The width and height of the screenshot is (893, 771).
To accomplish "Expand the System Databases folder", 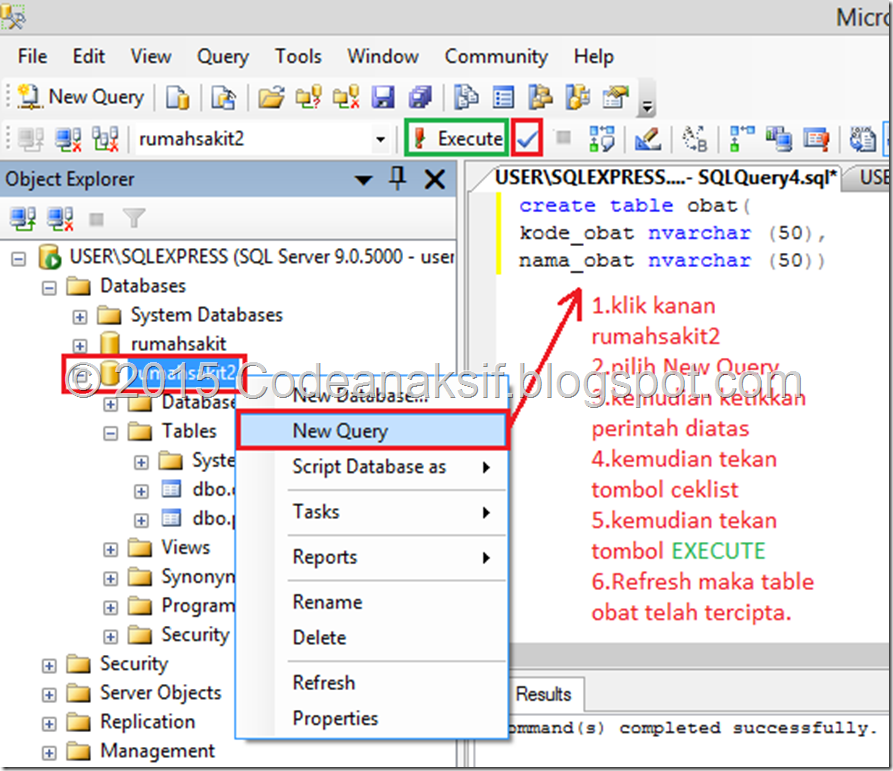I will pos(80,317).
